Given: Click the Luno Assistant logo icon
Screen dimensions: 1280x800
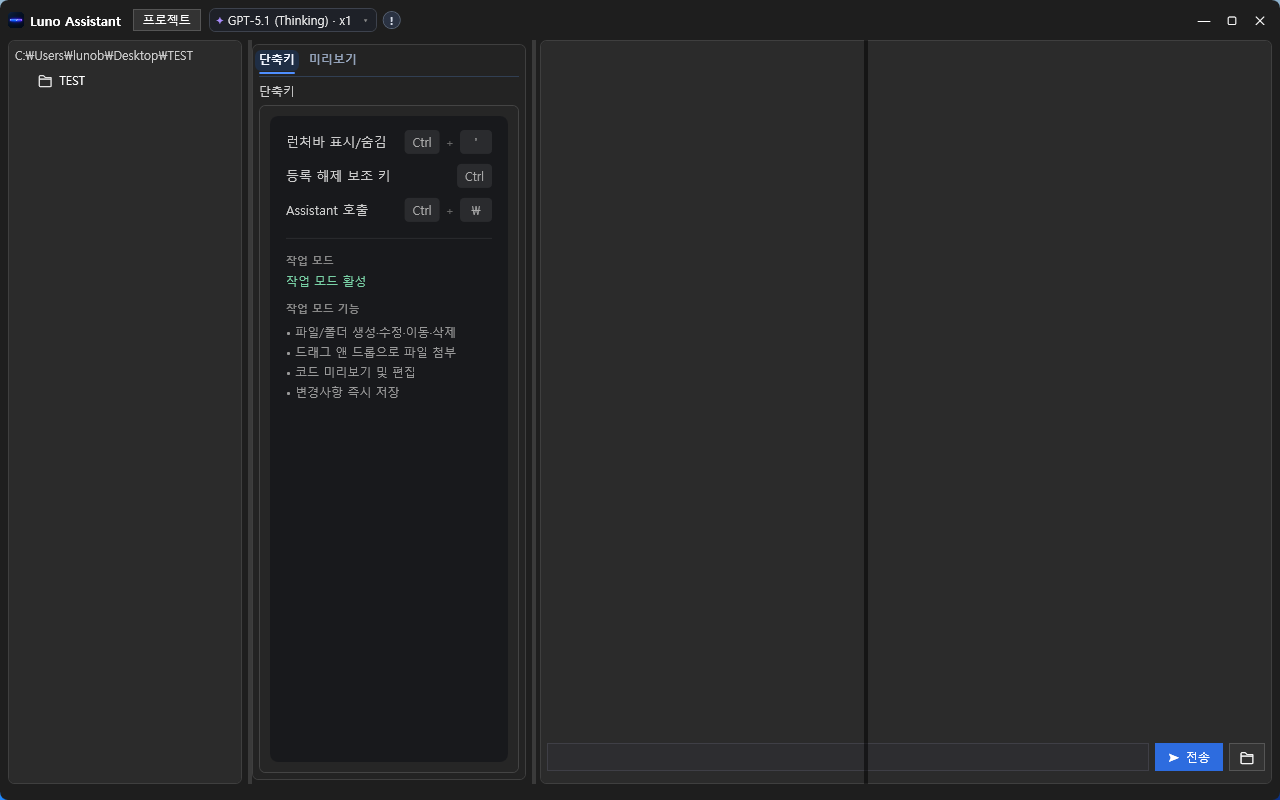Looking at the screenshot, I should pyautogui.click(x=14, y=20).
